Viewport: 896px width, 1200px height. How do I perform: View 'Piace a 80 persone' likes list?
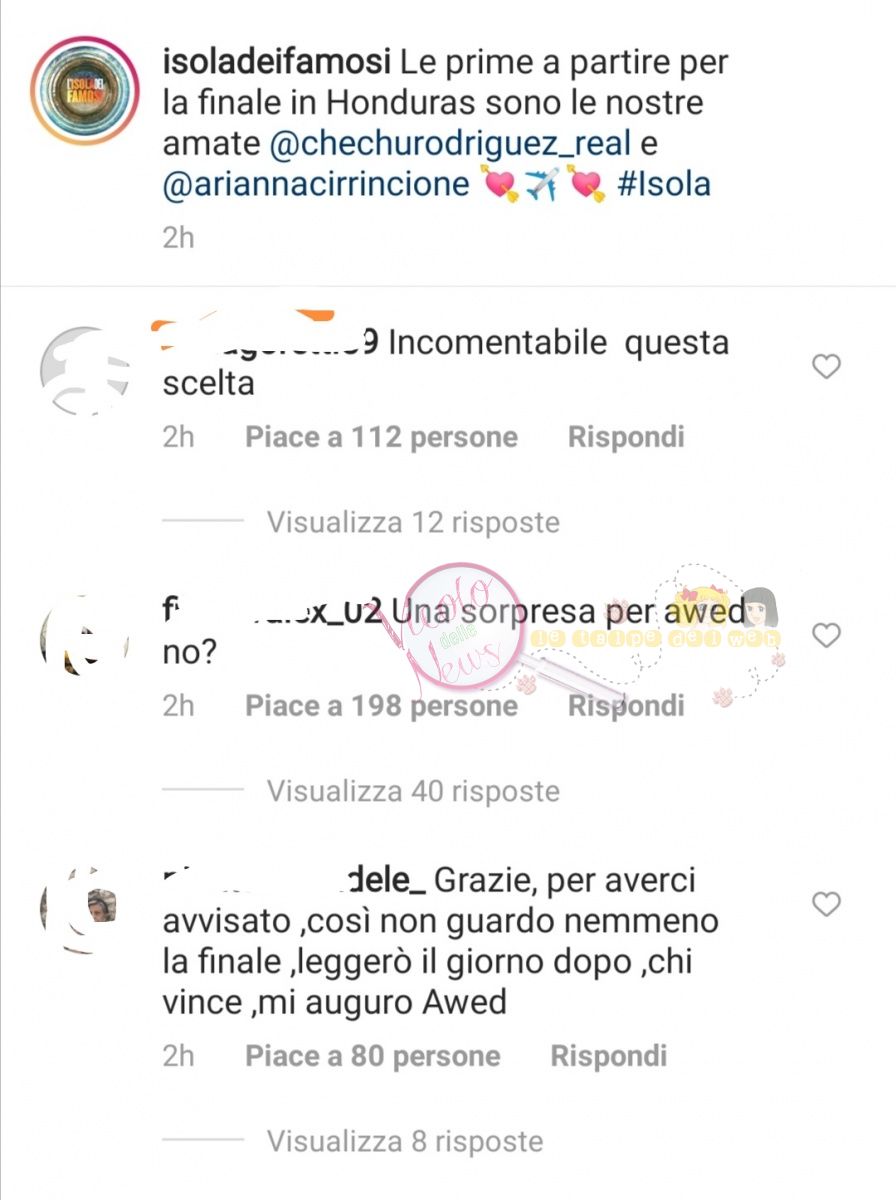coord(373,1056)
